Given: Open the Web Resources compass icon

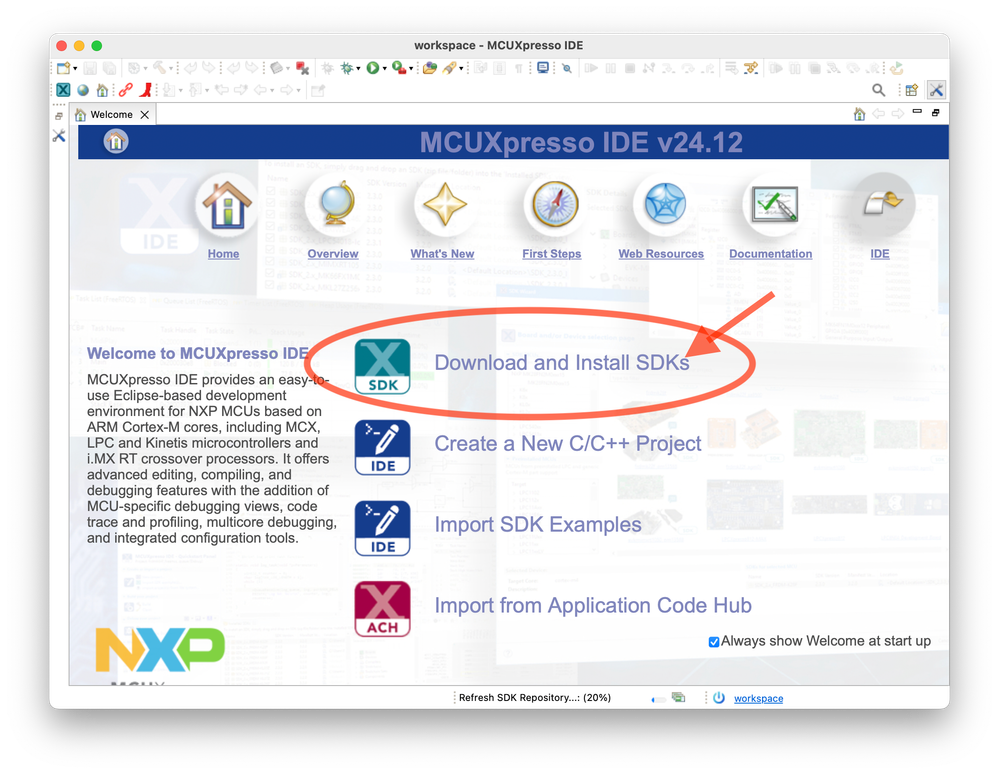Looking at the screenshot, I should click(660, 203).
